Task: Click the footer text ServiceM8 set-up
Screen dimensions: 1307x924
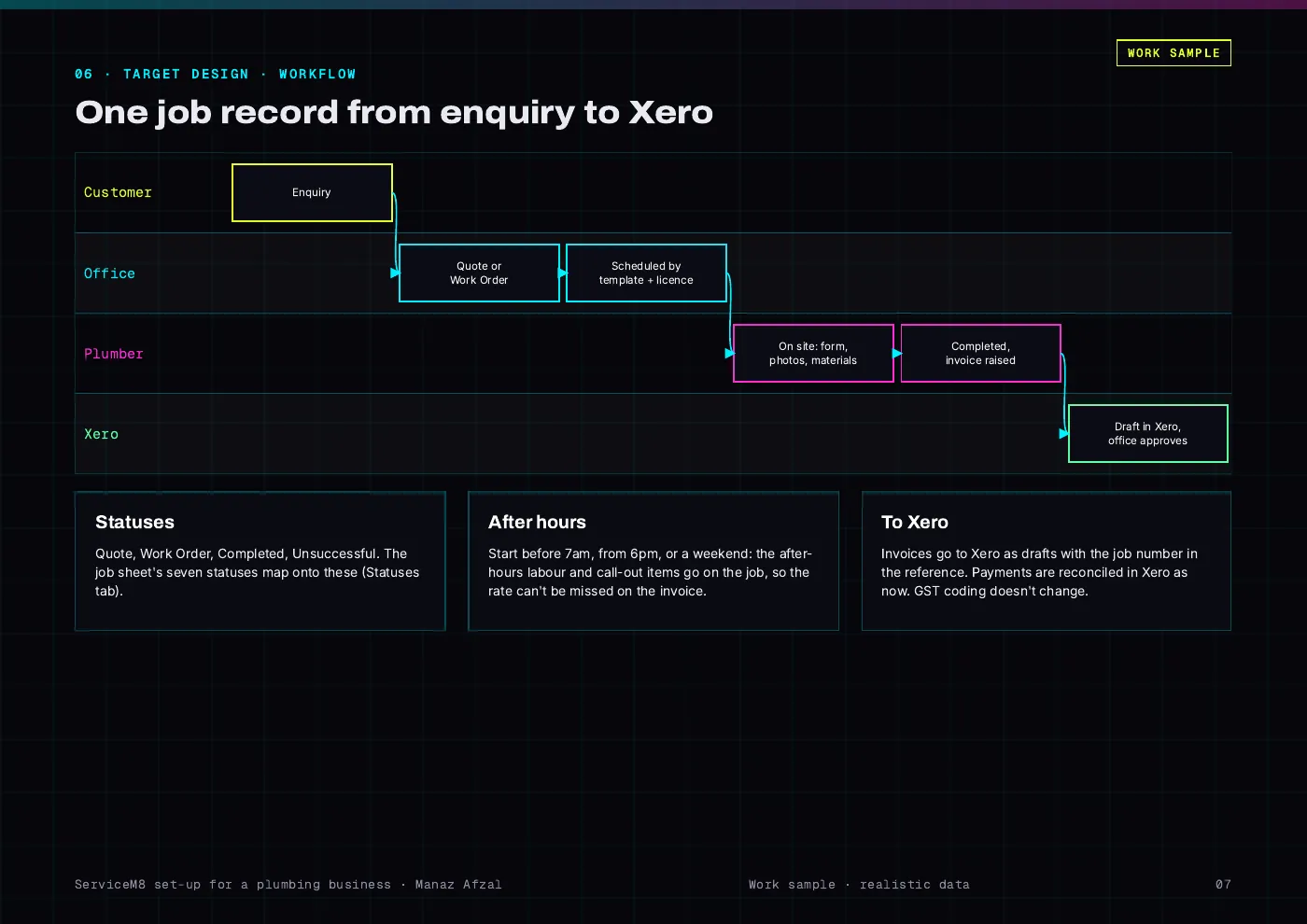Action: coord(288,884)
